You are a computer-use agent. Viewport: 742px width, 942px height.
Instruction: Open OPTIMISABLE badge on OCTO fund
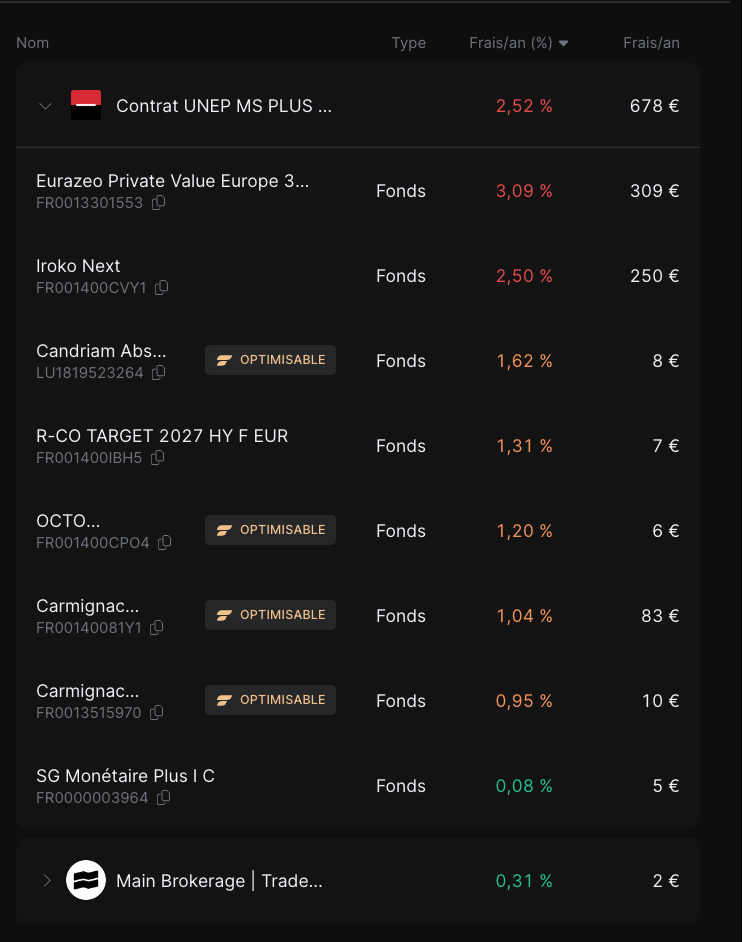(x=270, y=530)
